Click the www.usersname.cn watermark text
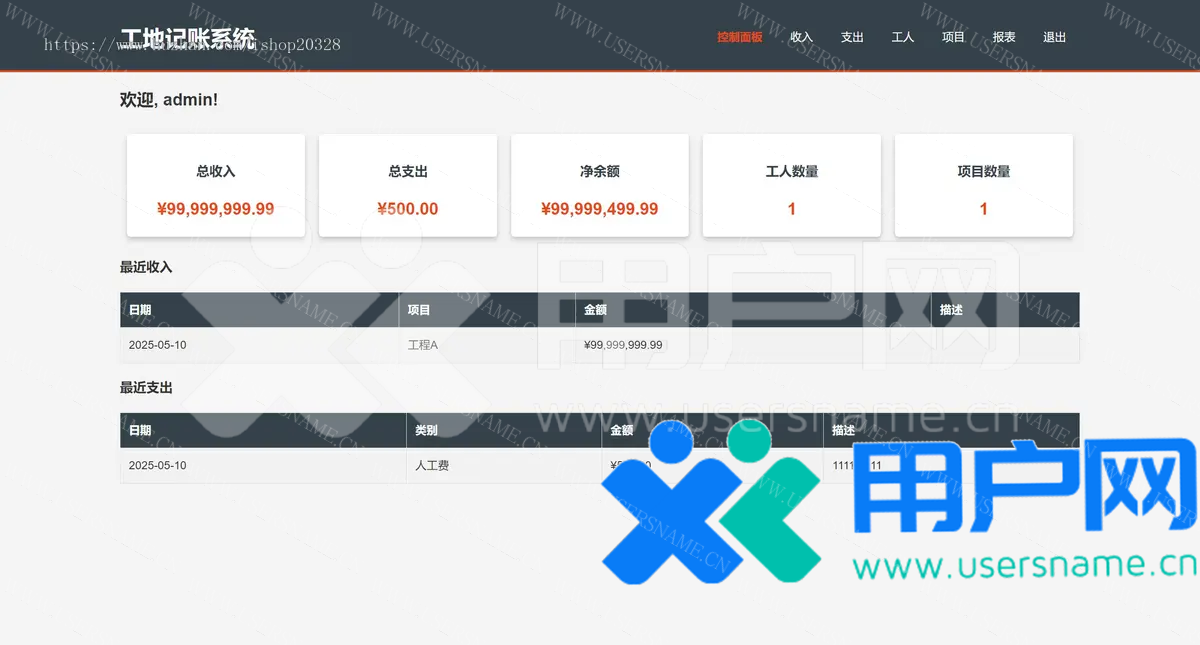 [x=1024, y=566]
